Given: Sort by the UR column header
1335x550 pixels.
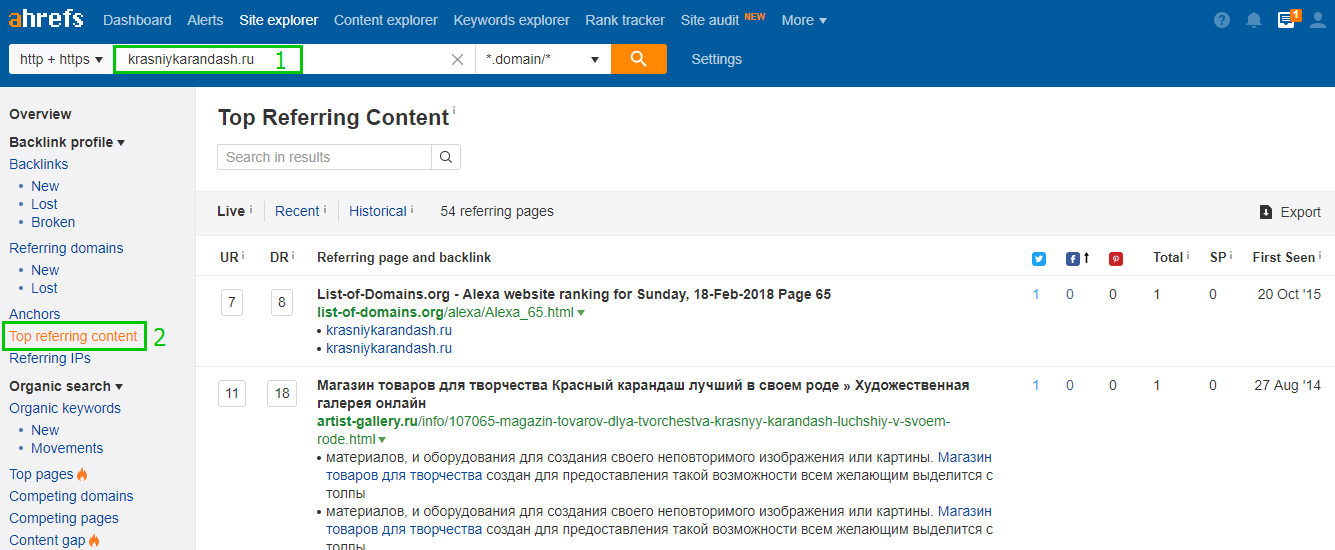Looking at the screenshot, I should point(229,257).
